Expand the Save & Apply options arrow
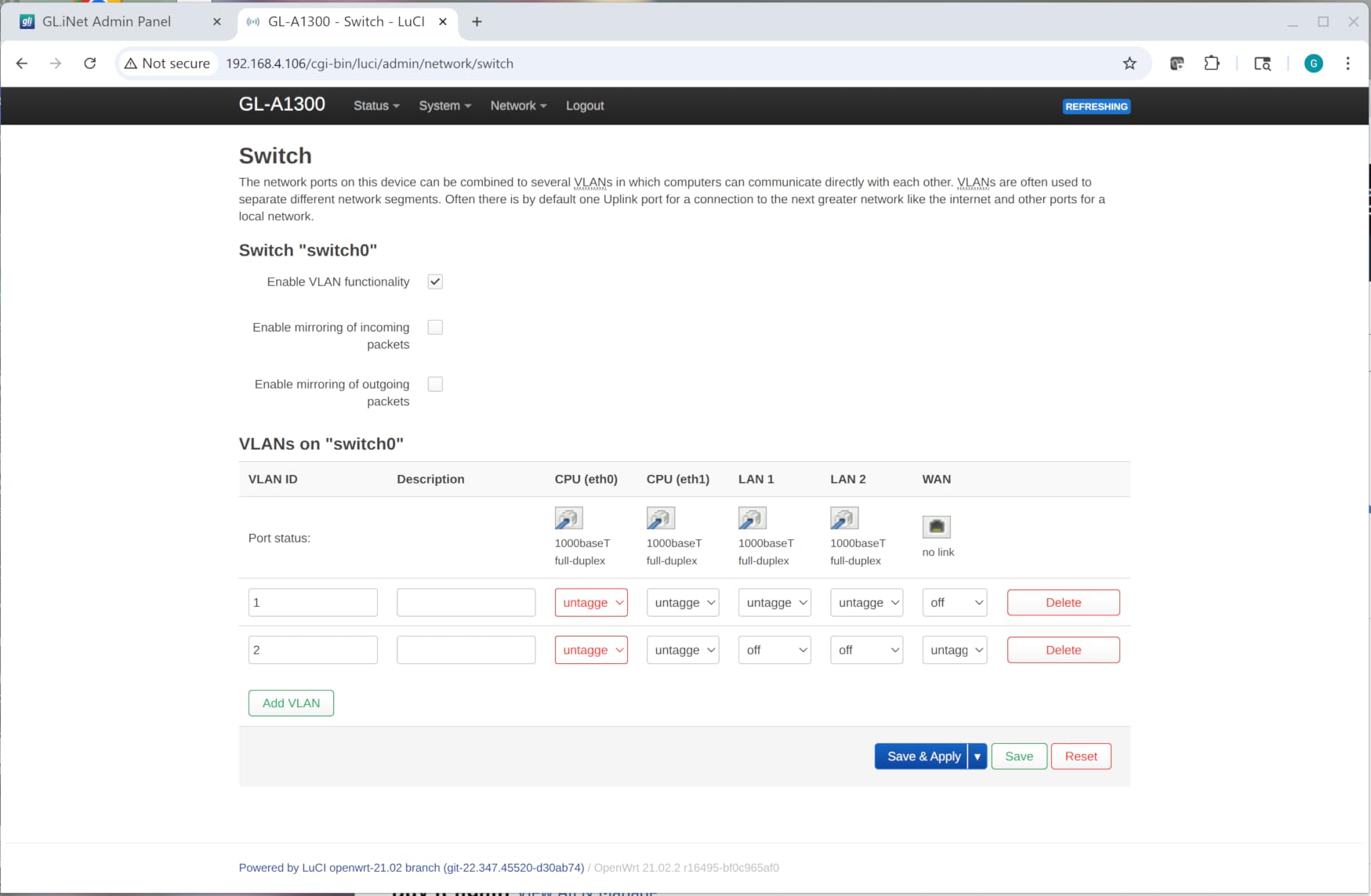Image resolution: width=1371 pixels, height=896 pixels. pos(977,756)
